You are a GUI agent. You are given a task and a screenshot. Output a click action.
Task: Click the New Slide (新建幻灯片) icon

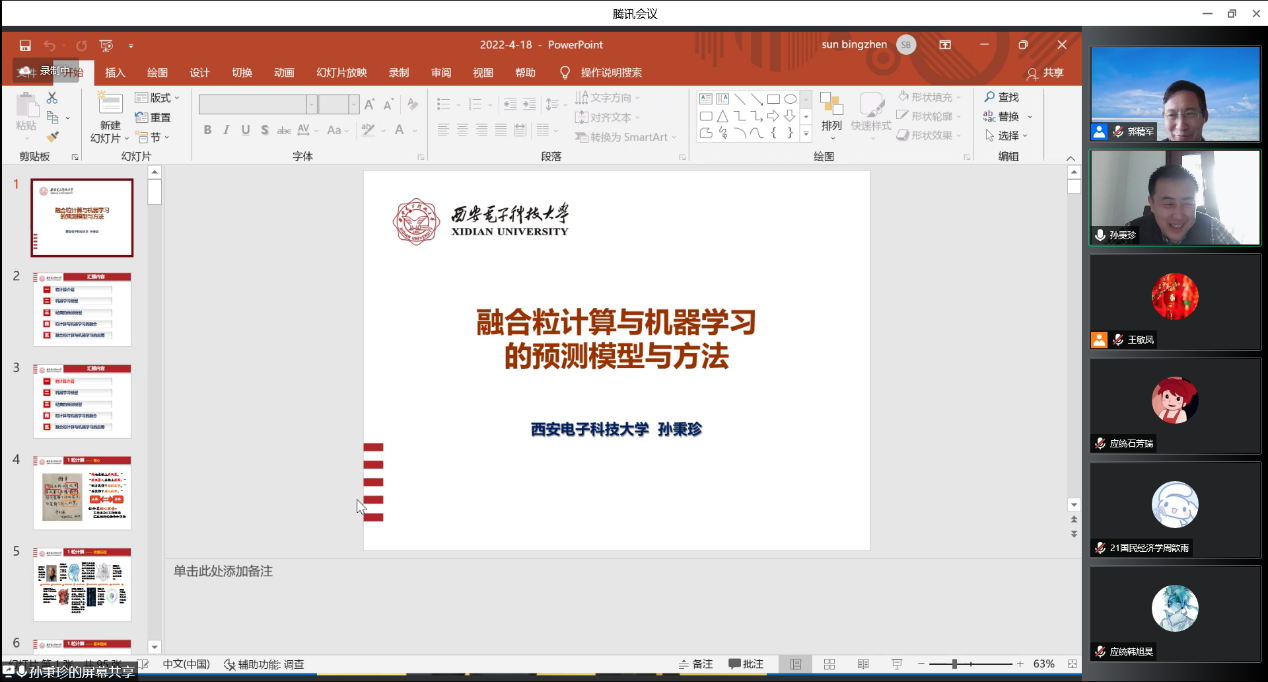pos(109,103)
